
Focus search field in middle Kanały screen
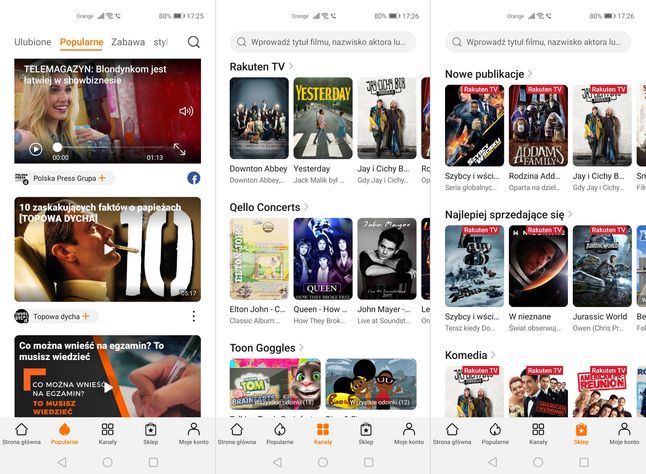pyautogui.click(x=323, y=42)
